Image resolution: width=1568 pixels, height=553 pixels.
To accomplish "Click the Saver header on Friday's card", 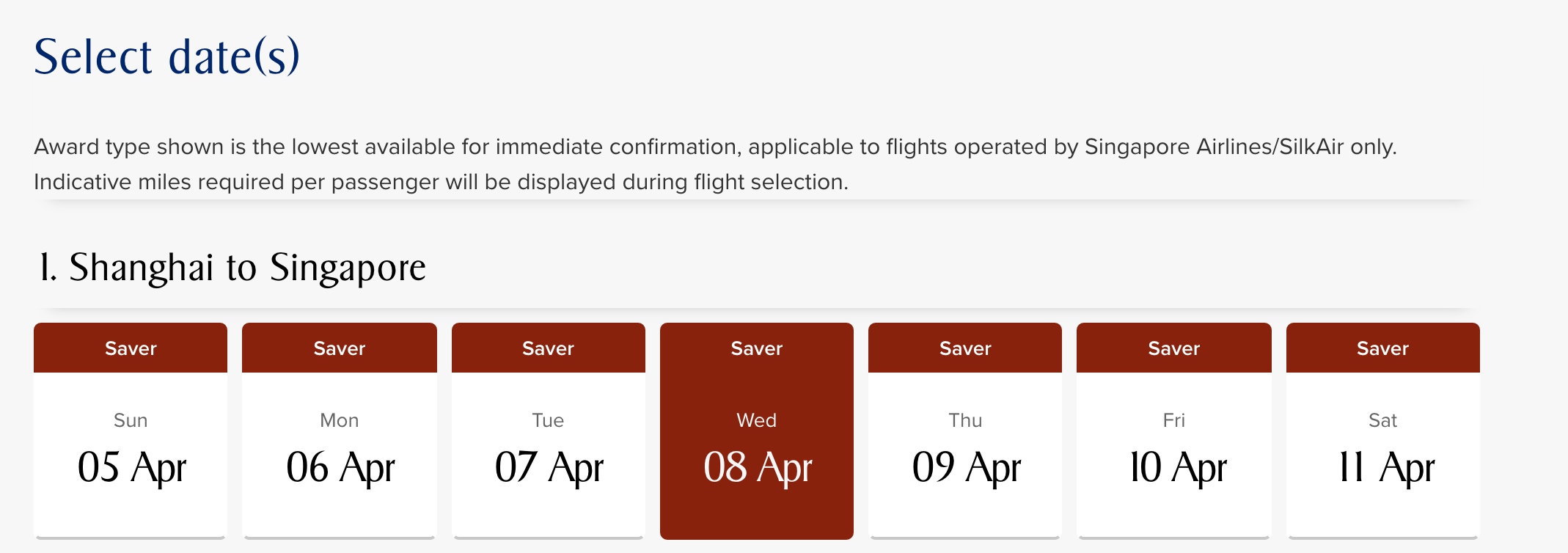I will (x=1174, y=348).
